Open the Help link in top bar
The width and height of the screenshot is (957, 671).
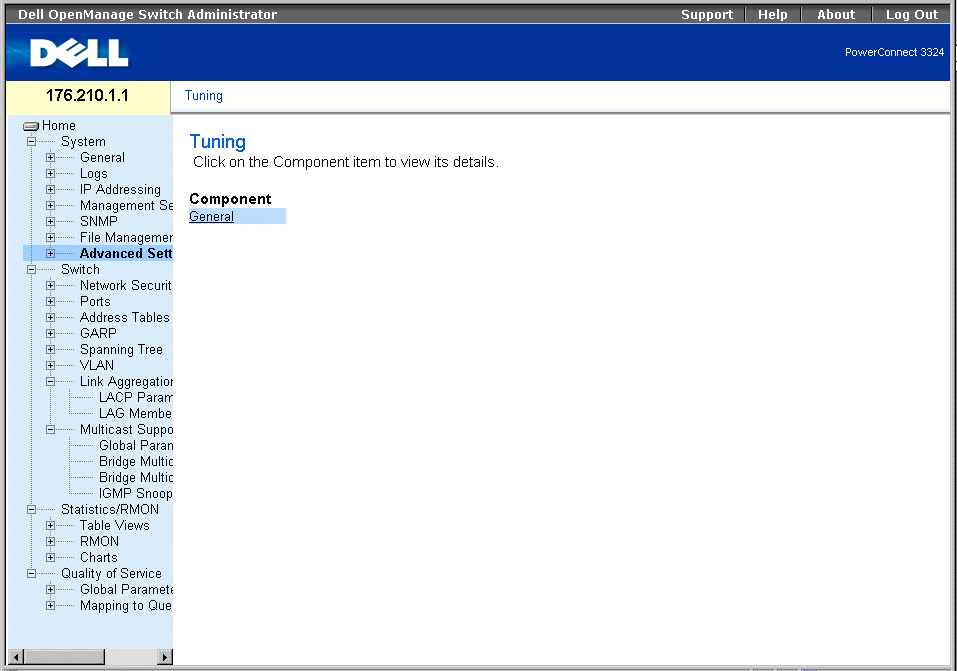[773, 15]
